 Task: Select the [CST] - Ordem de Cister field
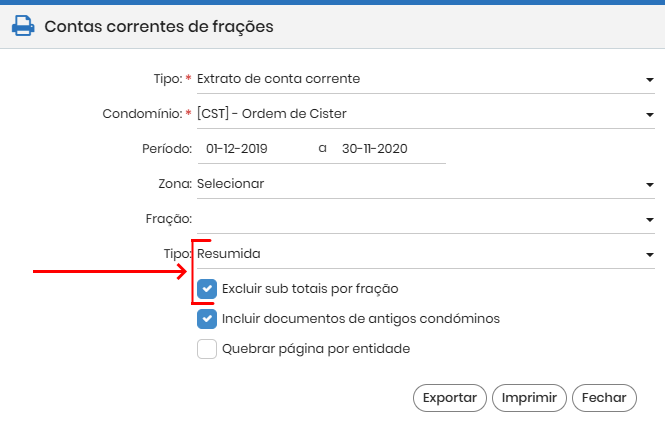click(x=425, y=114)
